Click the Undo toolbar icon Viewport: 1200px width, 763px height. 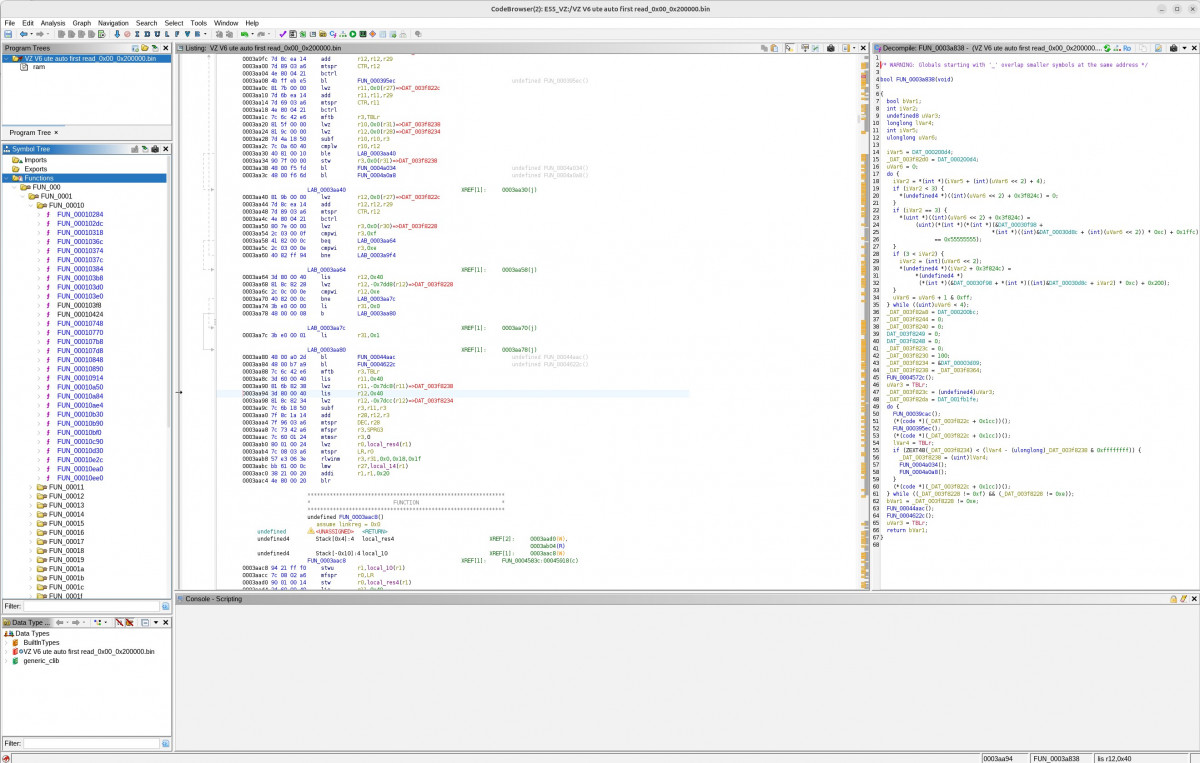244,34
